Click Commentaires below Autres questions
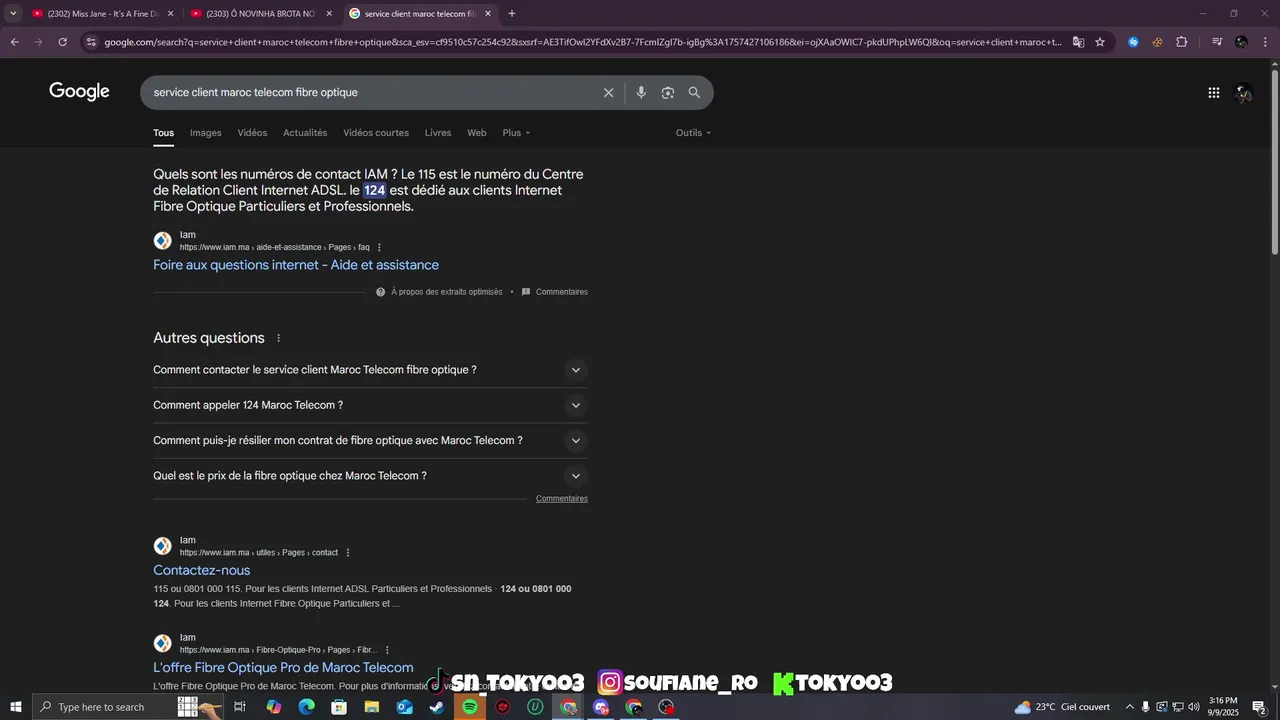 pos(562,498)
